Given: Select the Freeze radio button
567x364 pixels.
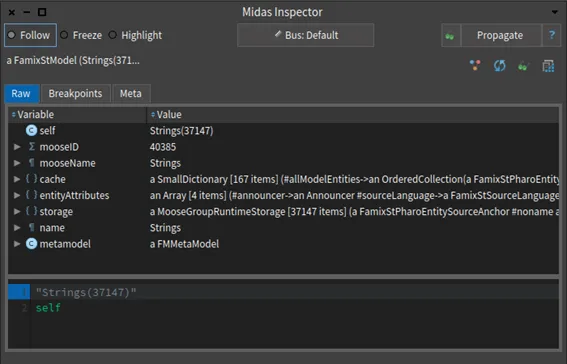Looking at the screenshot, I should (81, 35).
